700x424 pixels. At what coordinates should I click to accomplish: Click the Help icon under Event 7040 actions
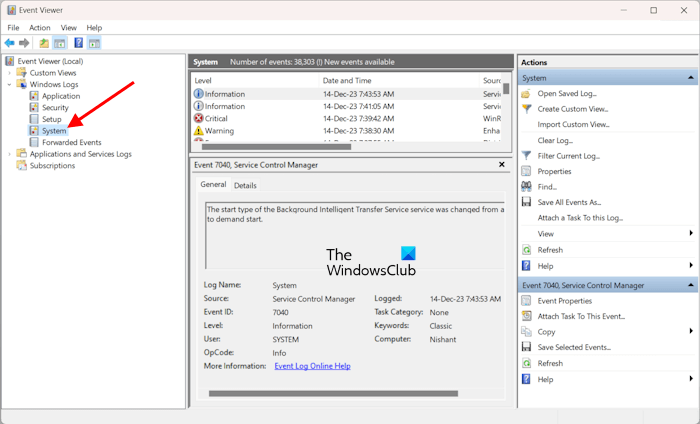pyautogui.click(x=526, y=379)
